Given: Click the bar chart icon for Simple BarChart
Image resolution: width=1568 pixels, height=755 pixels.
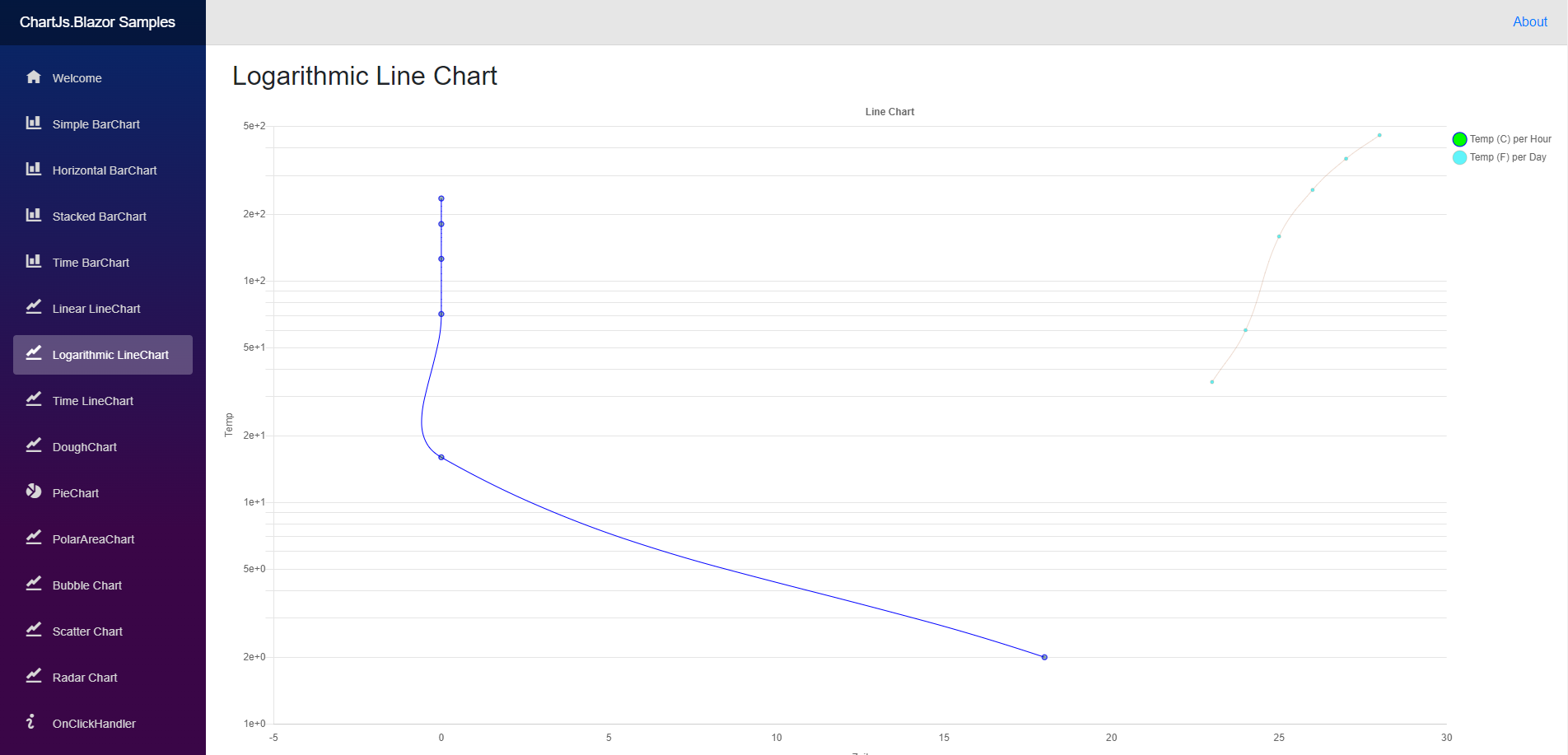Looking at the screenshot, I should (x=34, y=124).
